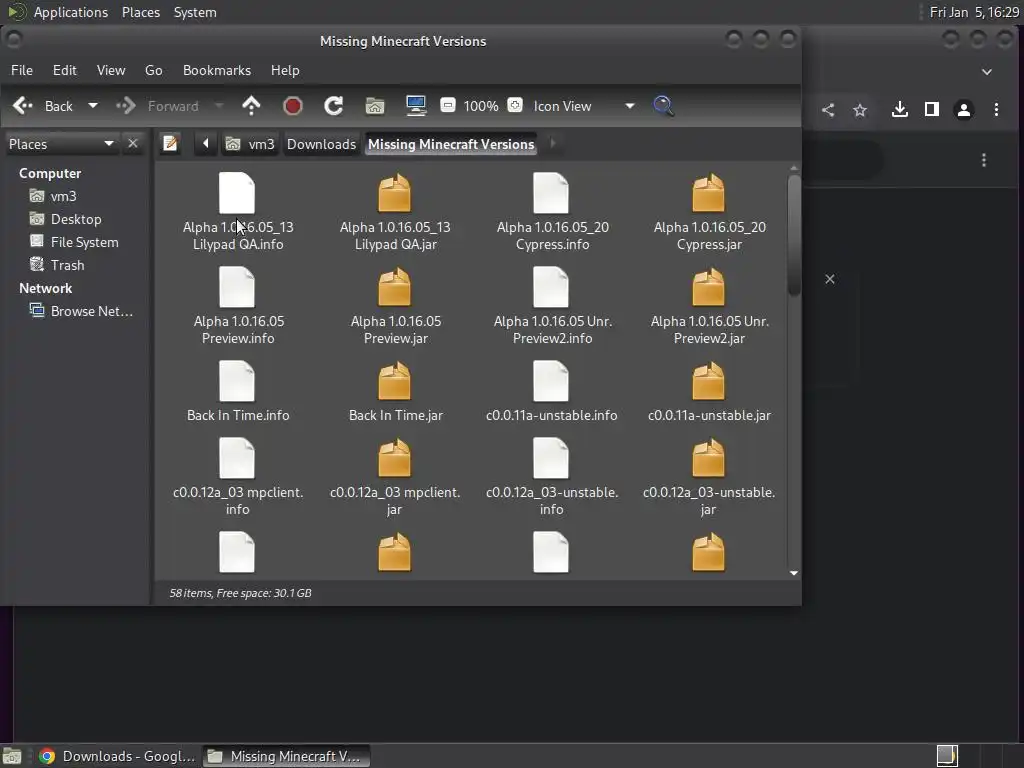The image size is (1024, 768).
Task: Close the Places sidebar pane
Action: [133, 143]
